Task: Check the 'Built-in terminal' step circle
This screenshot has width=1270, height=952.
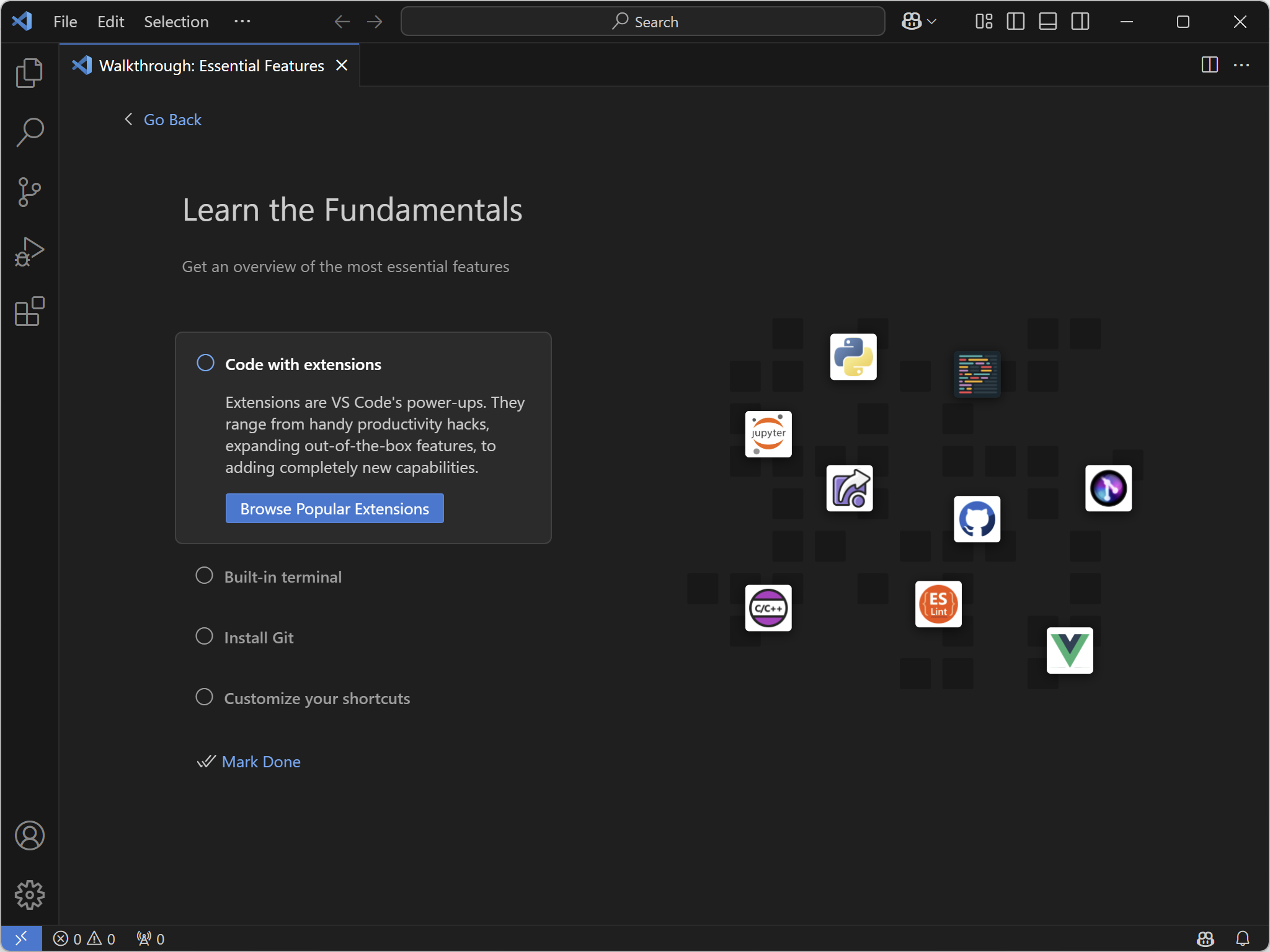Action: click(204, 576)
